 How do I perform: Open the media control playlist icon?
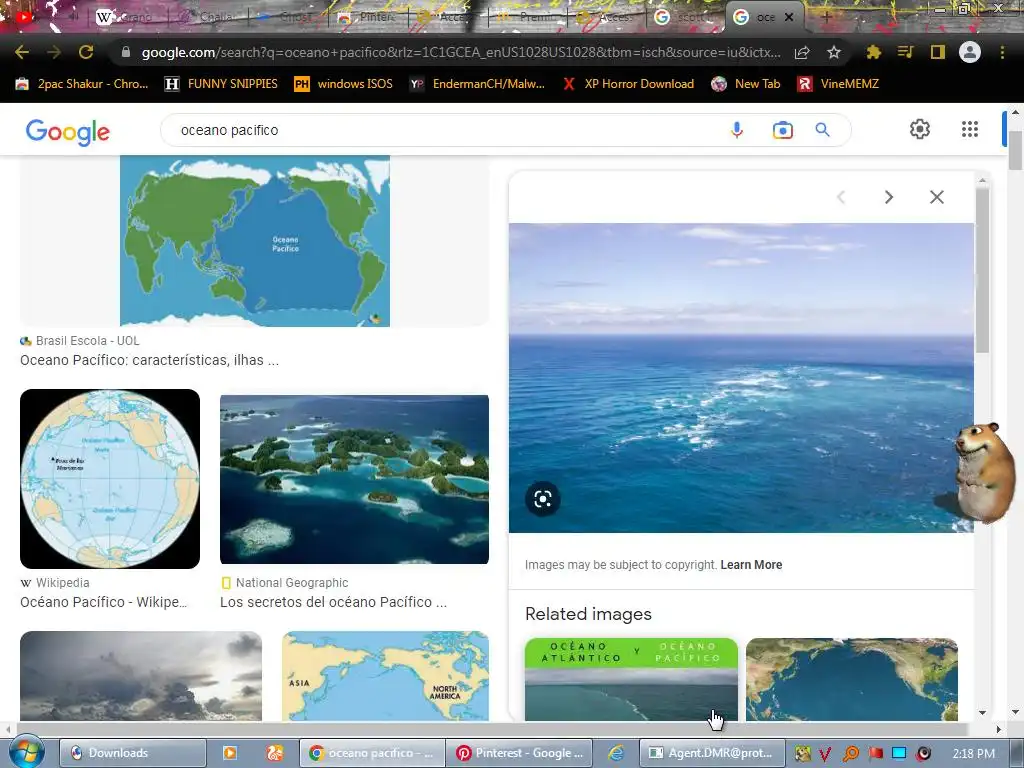click(x=905, y=52)
